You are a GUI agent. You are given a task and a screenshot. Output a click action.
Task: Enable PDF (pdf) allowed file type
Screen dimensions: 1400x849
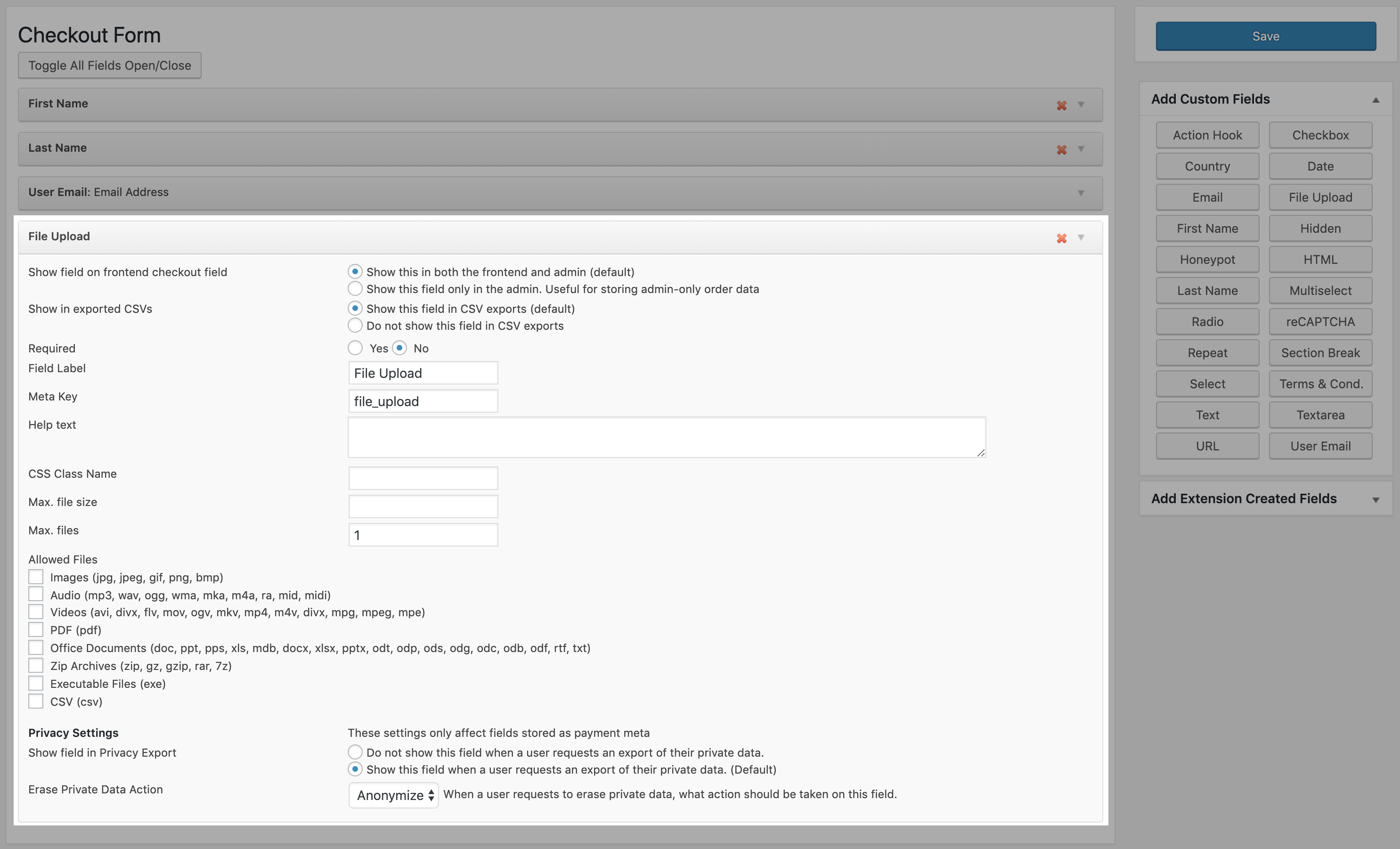point(36,629)
